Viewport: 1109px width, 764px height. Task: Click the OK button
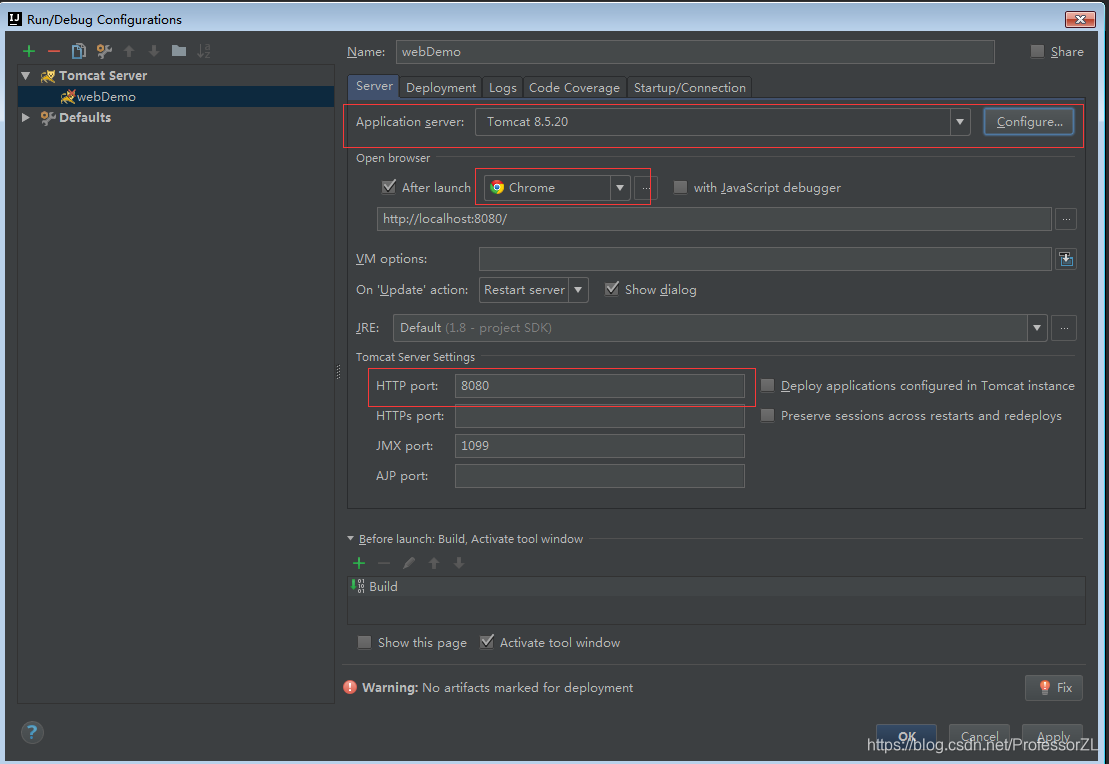coord(906,736)
